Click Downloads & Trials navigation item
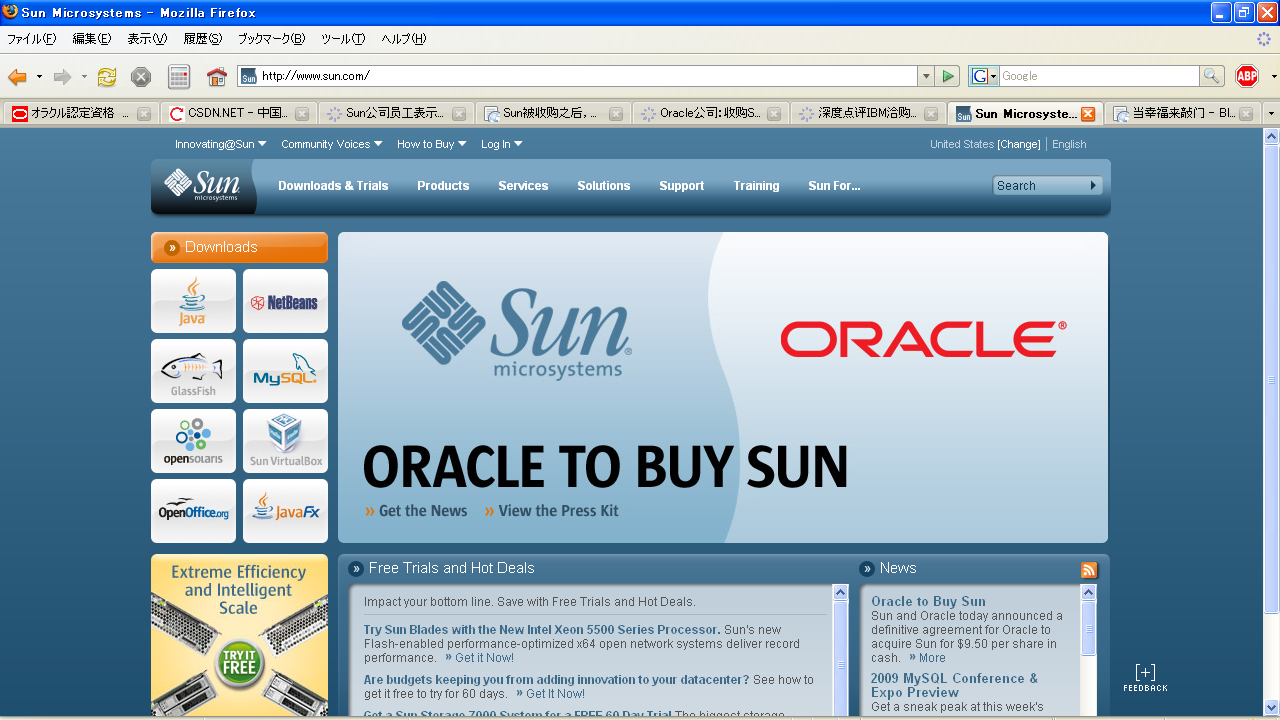1280x720 pixels. tap(333, 186)
